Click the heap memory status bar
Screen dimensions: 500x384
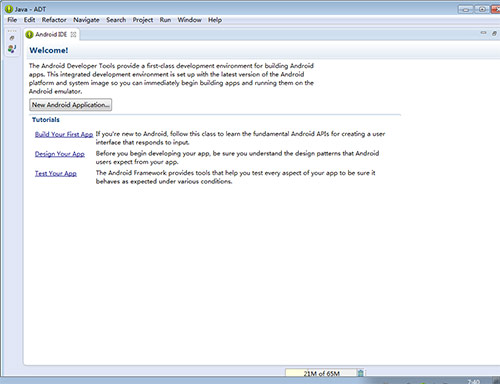(321, 373)
